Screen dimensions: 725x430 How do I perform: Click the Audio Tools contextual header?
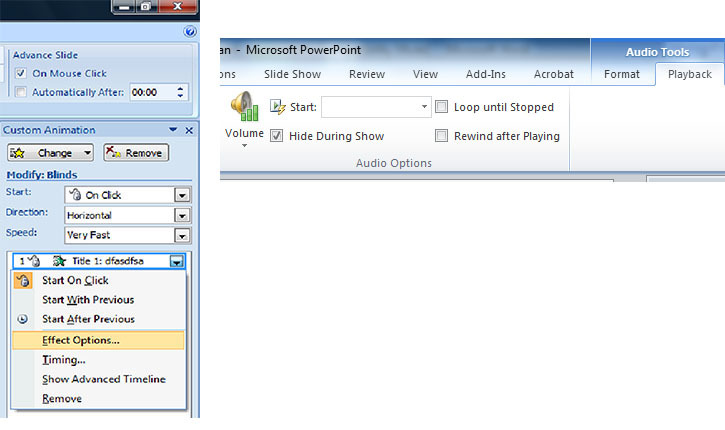pos(657,52)
